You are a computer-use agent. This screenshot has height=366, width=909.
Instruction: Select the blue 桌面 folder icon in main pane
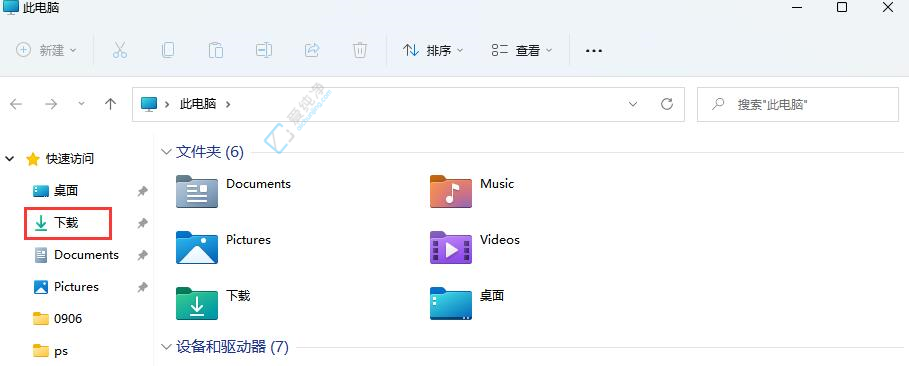pos(451,303)
